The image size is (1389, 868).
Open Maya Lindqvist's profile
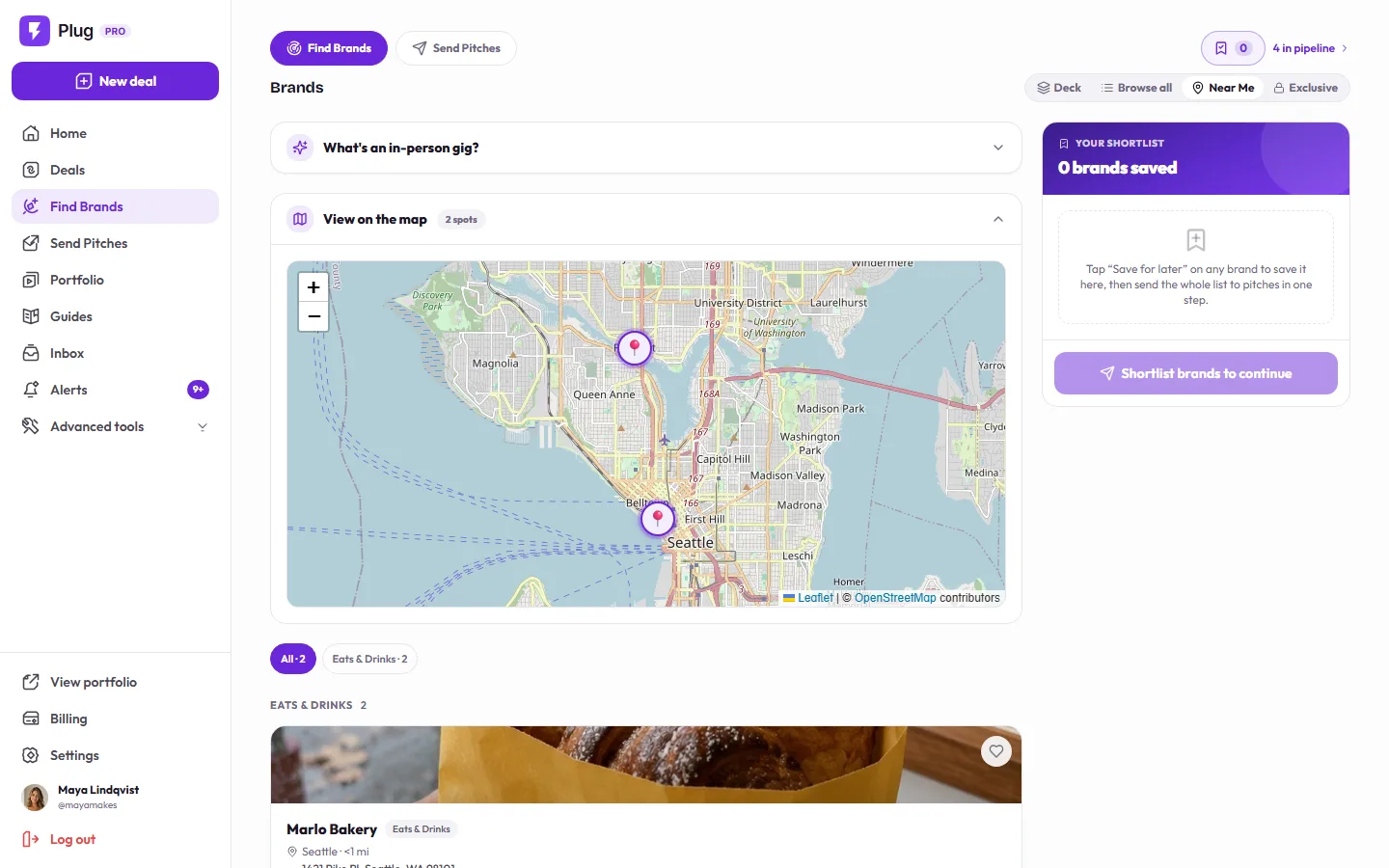coord(115,797)
